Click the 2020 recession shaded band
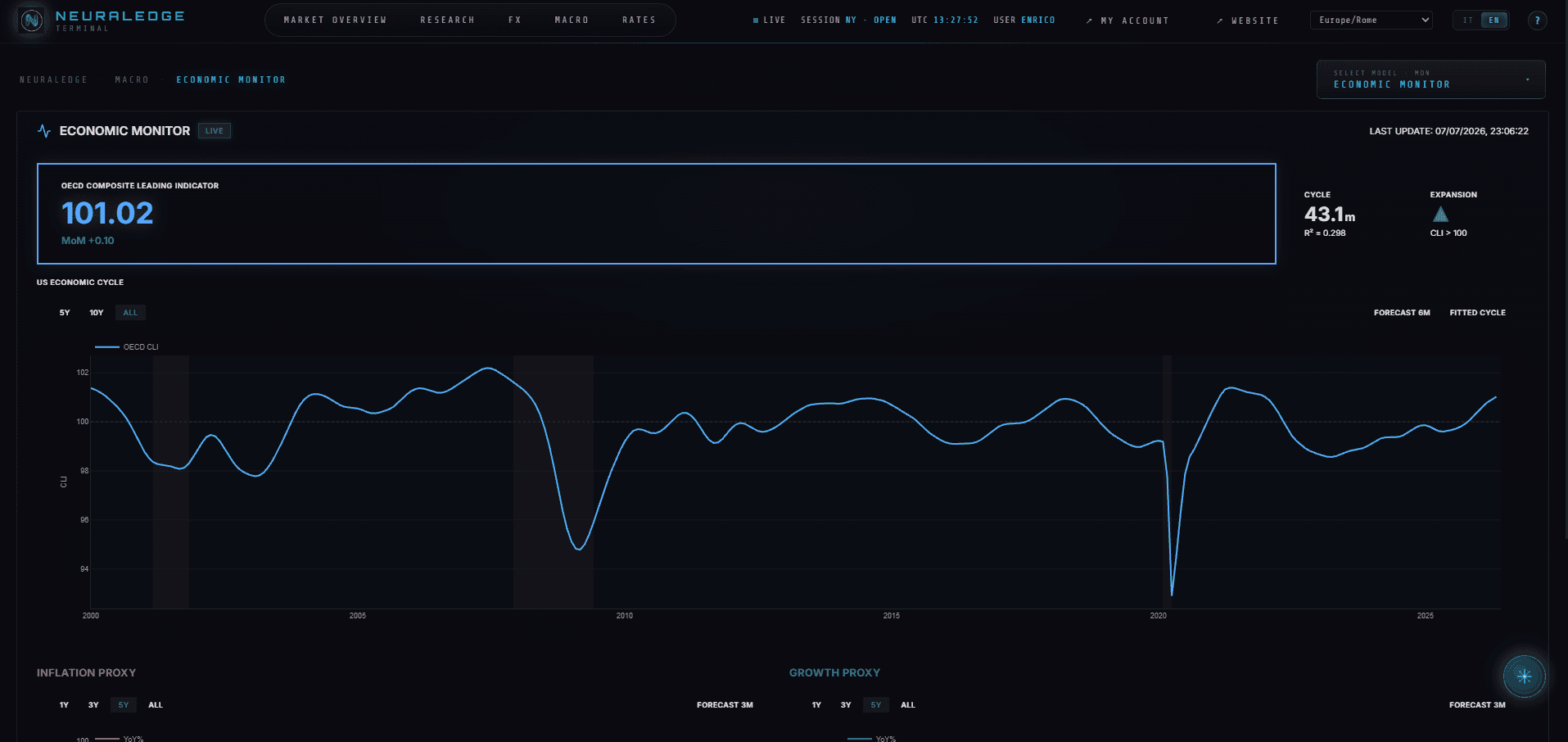 [1167, 482]
